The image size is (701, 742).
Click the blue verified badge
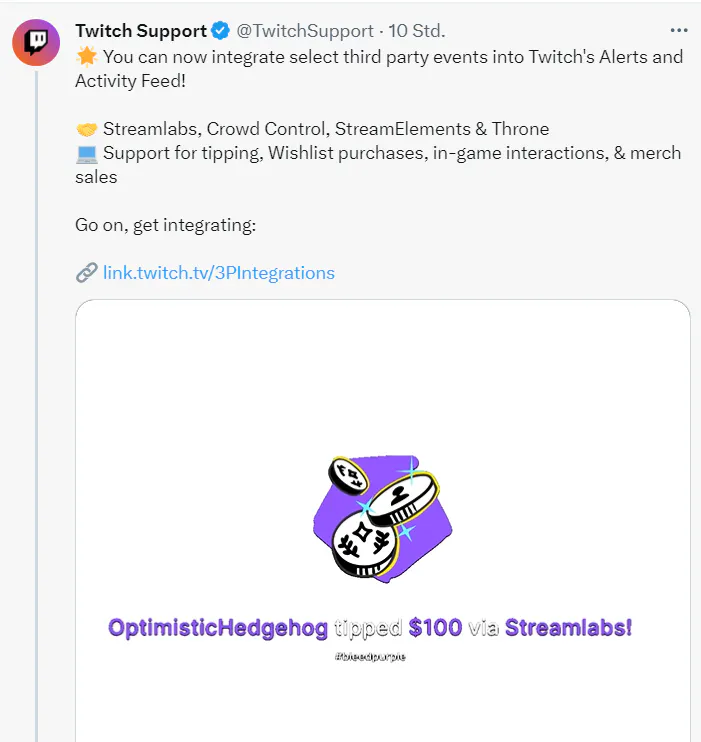coord(220,31)
